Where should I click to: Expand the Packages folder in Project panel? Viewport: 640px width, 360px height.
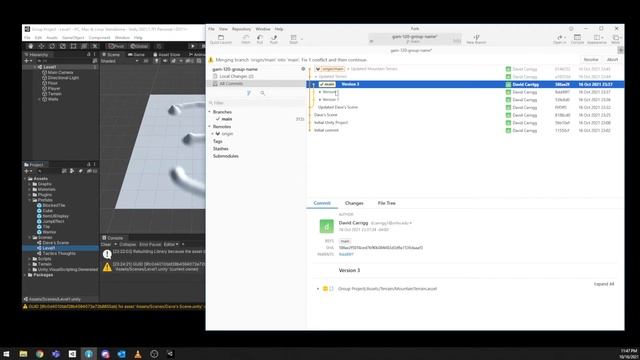(25, 275)
